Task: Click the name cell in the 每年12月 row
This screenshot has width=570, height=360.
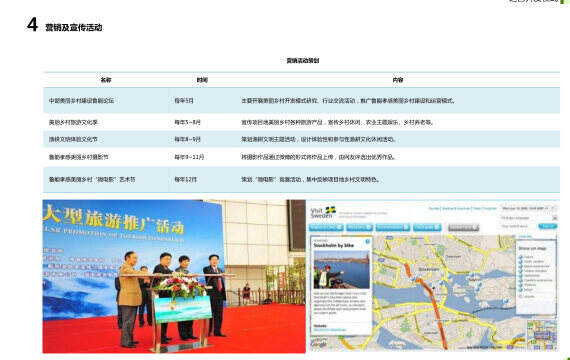Action: 92,179
